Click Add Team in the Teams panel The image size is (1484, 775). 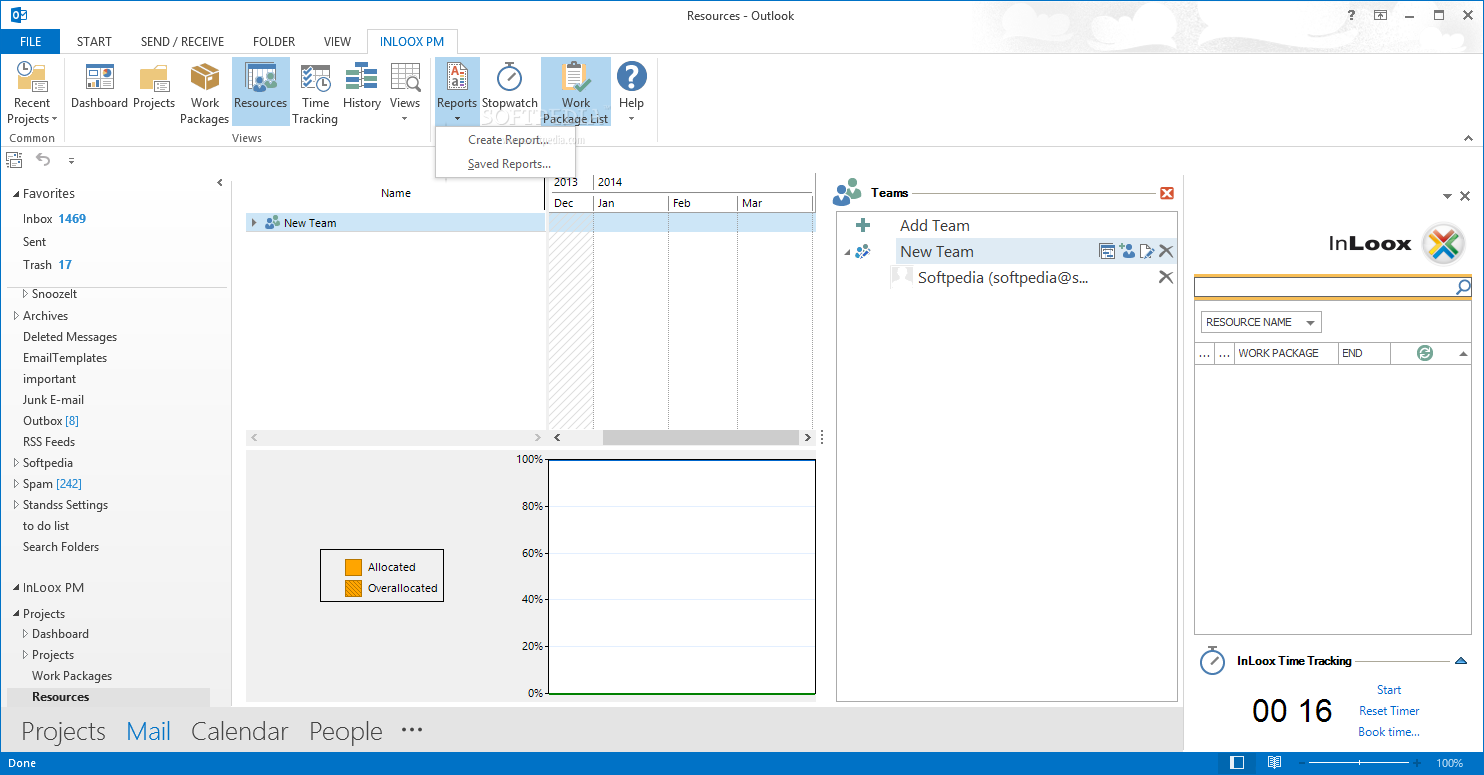[935, 226]
